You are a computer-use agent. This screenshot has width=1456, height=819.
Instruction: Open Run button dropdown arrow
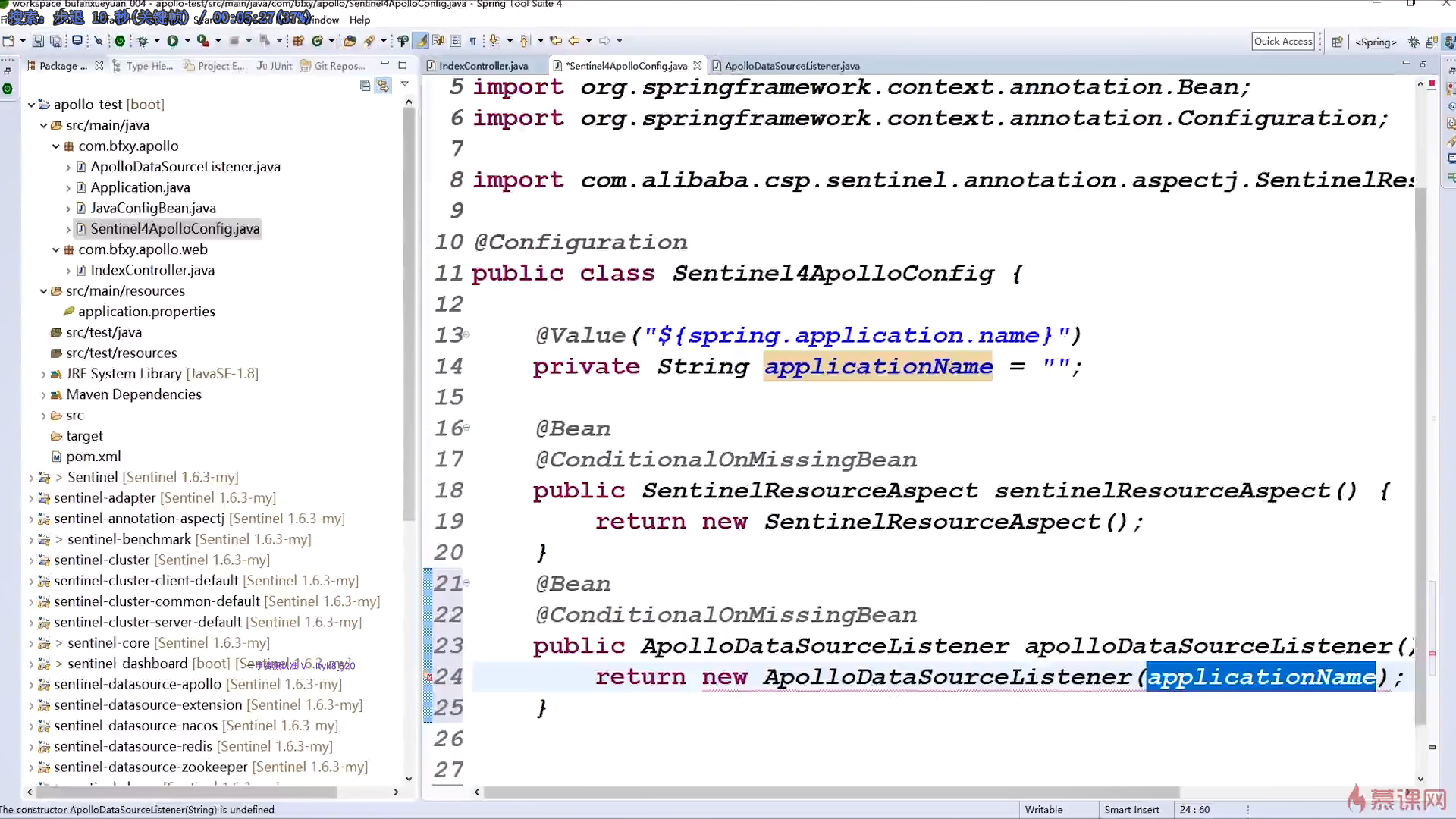(x=187, y=41)
